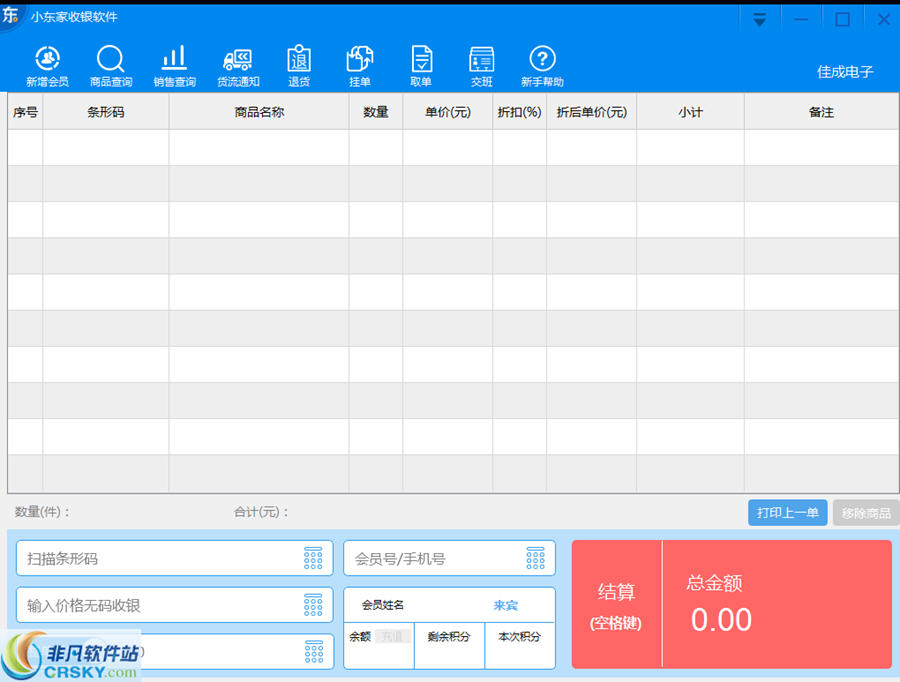The height and width of the screenshot is (682, 900).
Task: Open keypad icon in 会员号/手机号 field
Action: pyautogui.click(x=536, y=558)
